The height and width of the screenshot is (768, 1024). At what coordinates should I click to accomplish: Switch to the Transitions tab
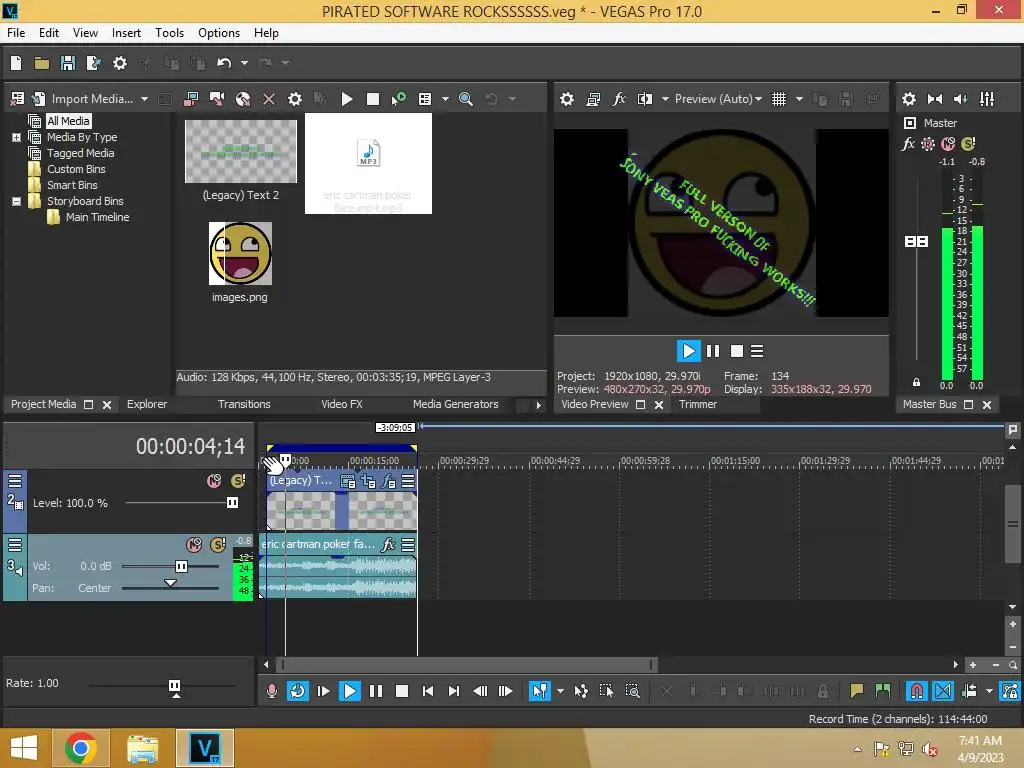[x=244, y=404]
